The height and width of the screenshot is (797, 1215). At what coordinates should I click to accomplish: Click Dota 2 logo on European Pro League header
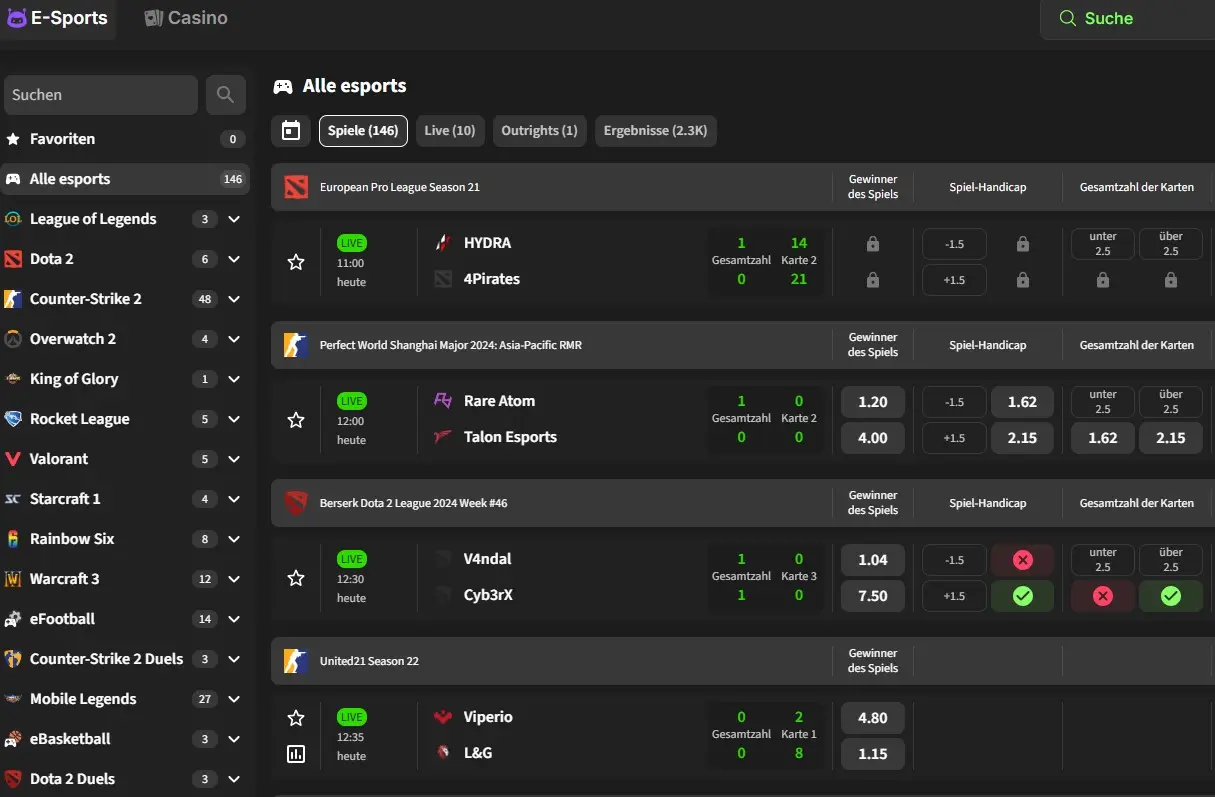coord(296,187)
